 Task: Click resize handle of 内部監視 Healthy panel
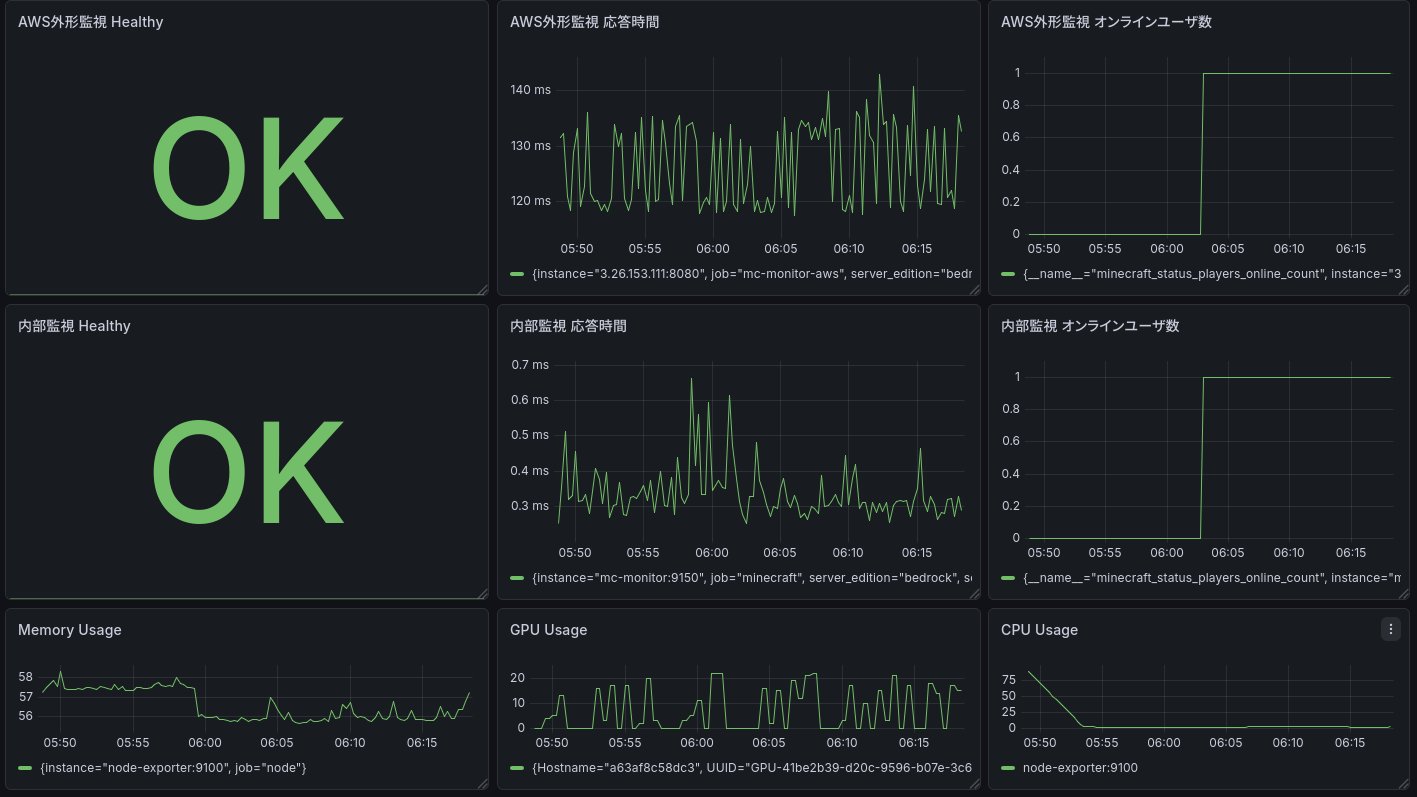(x=482, y=593)
